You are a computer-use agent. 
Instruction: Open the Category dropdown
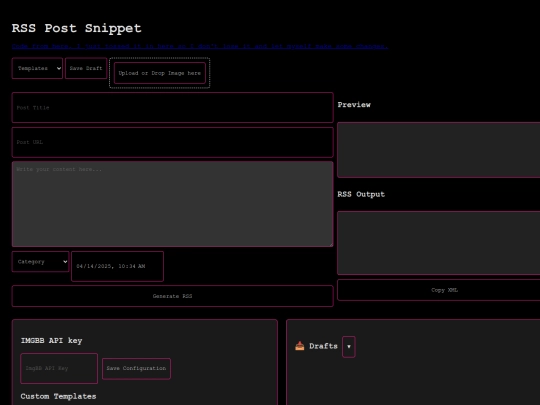(40, 262)
